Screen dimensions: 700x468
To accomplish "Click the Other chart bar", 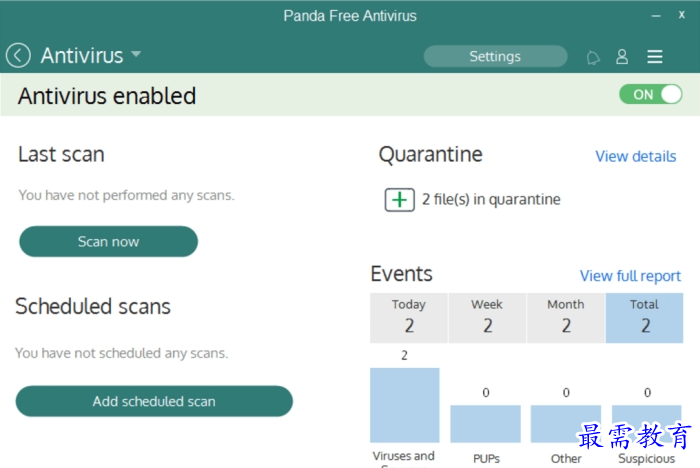I will (x=566, y=424).
